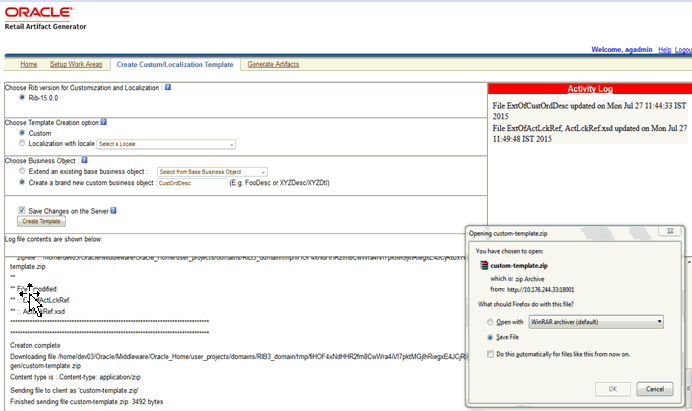Click the custom business object name field
692x411 pixels.
[x=192, y=183]
